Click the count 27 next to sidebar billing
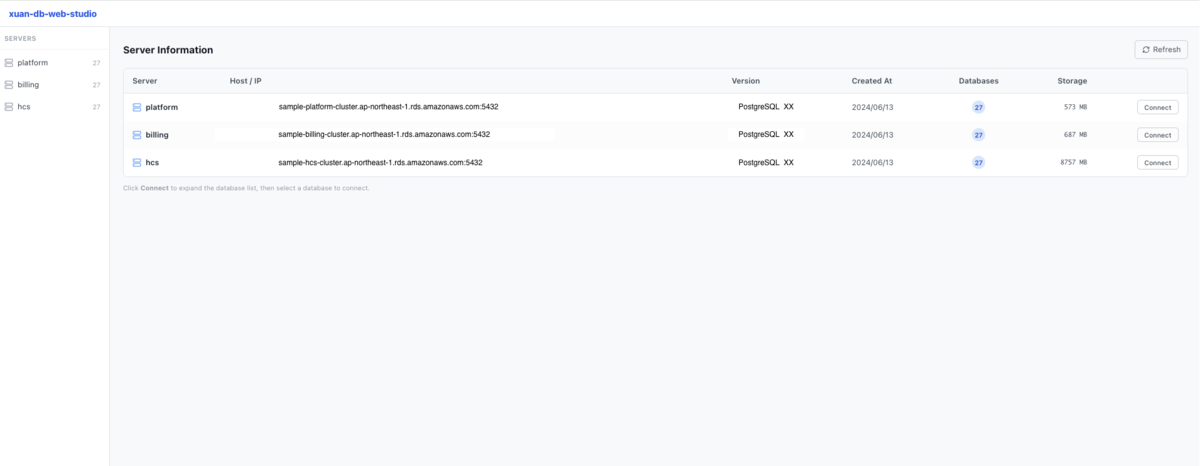 [x=96, y=85]
